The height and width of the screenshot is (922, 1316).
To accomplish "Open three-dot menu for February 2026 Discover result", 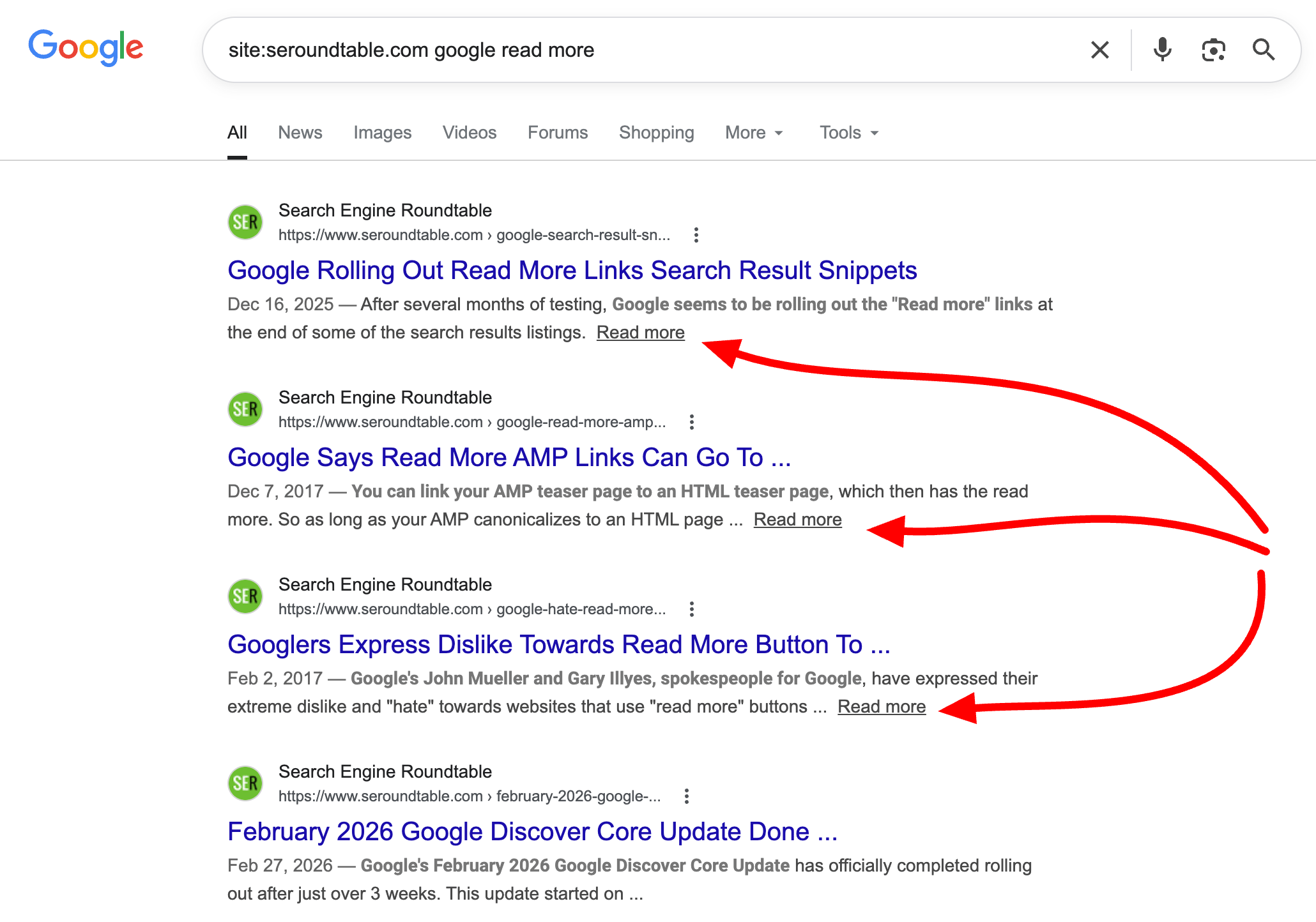I will (686, 796).
